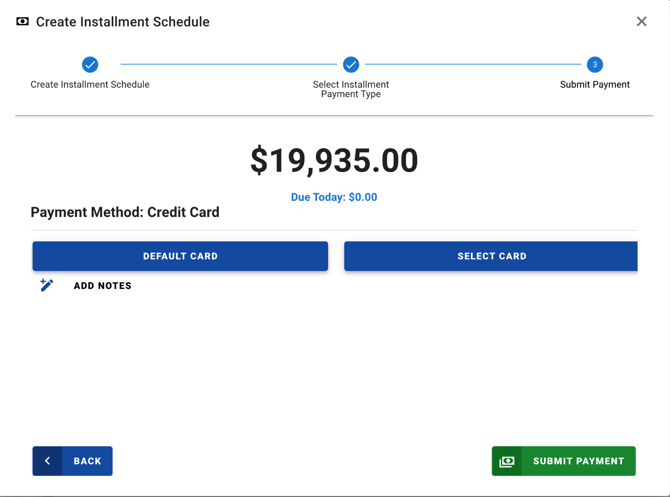Go to 'Select Installment Payment Type' step label
This screenshot has height=497, width=670.
351,89
